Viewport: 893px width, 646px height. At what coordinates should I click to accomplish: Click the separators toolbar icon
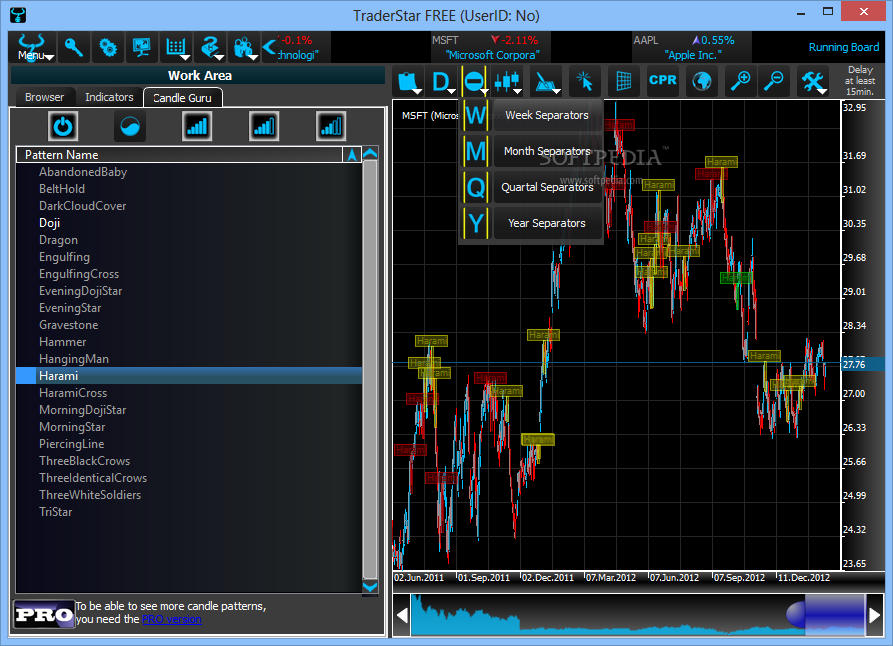pos(475,81)
